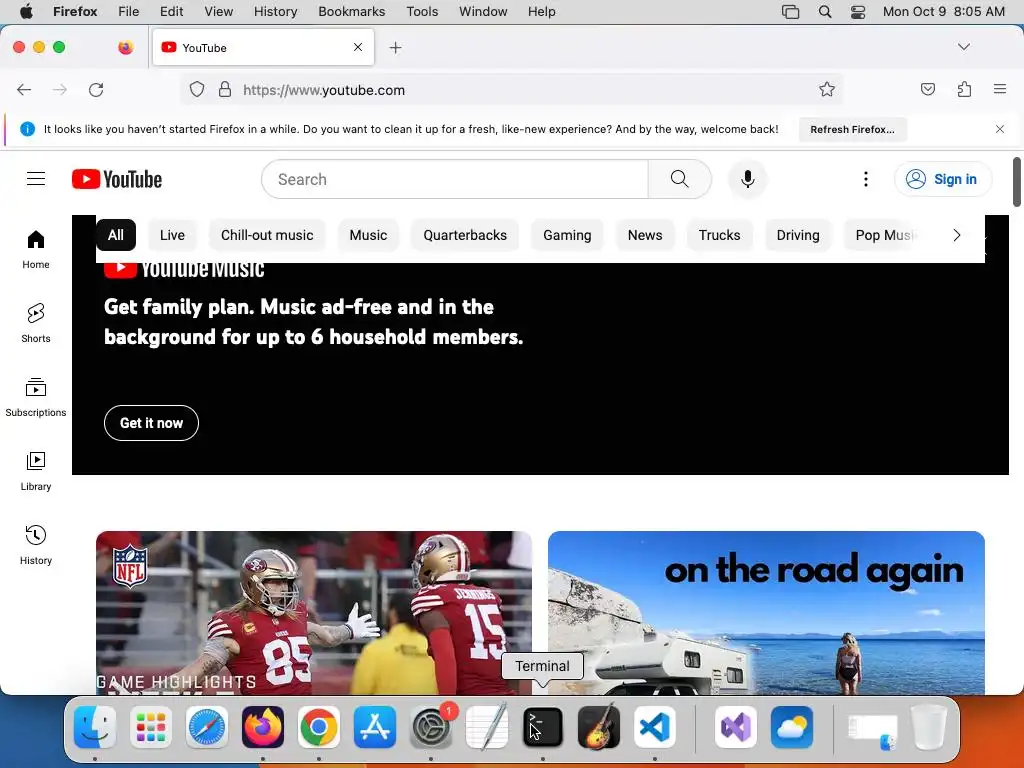The width and height of the screenshot is (1024, 768).
Task: Open tracking protection shield icon
Action: point(197,89)
